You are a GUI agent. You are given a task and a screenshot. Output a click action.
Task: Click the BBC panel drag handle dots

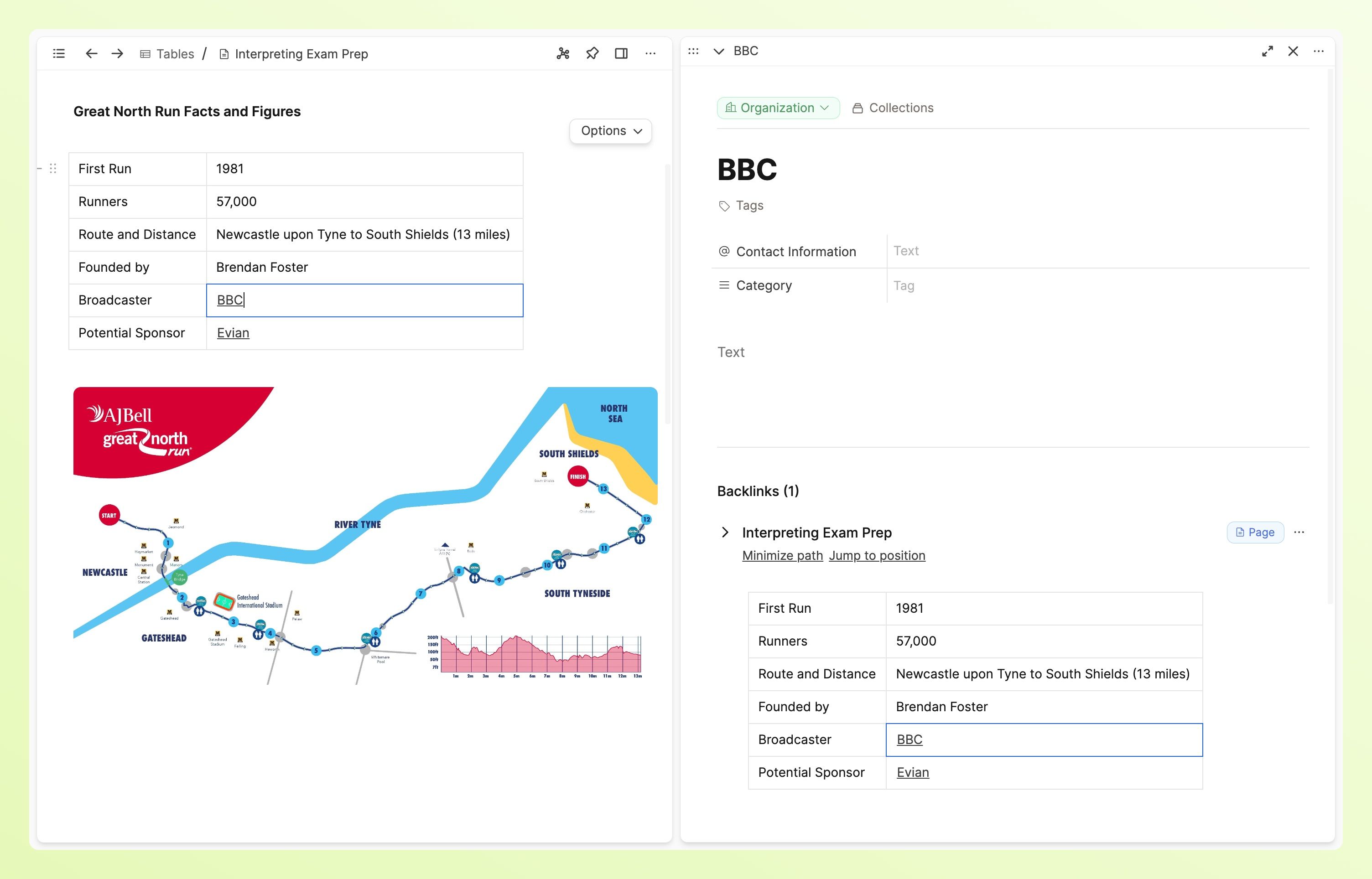click(x=693, y=52)
